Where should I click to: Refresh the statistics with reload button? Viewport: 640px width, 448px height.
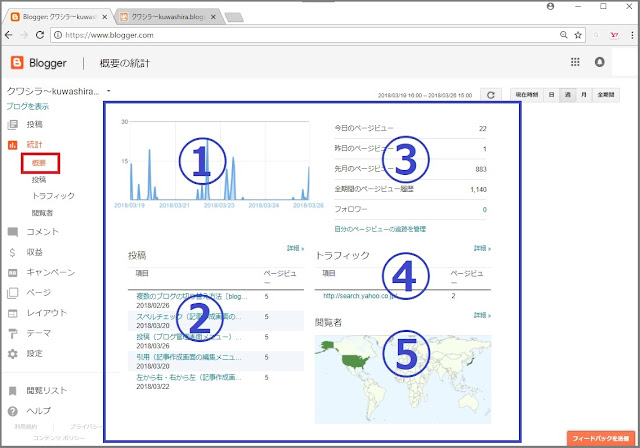click(491, 95)
